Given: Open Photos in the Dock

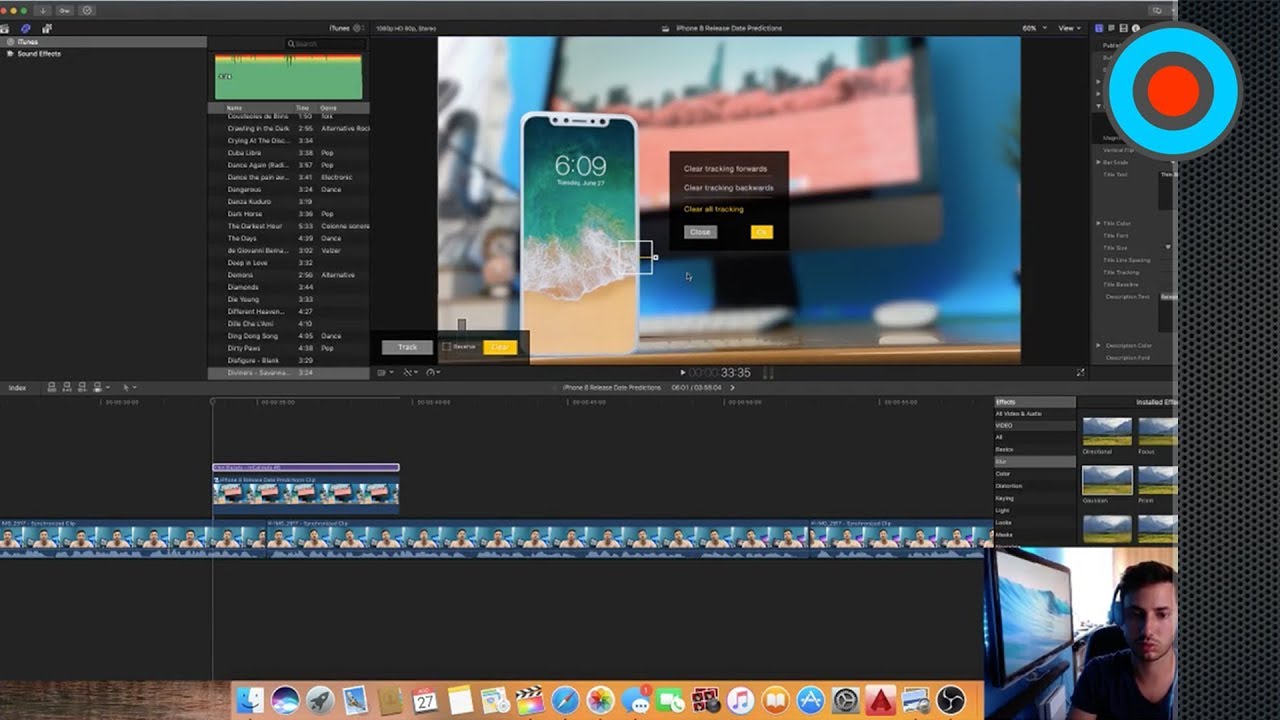Looking at the screenshot, I should click(600, 700).
